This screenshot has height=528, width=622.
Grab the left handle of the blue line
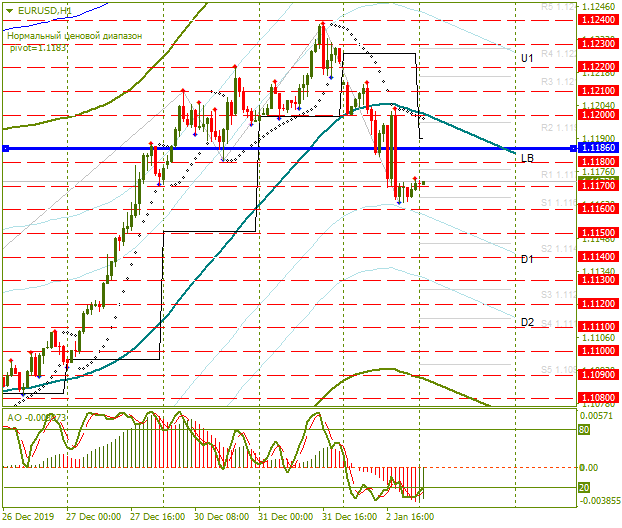click(6, 149)
